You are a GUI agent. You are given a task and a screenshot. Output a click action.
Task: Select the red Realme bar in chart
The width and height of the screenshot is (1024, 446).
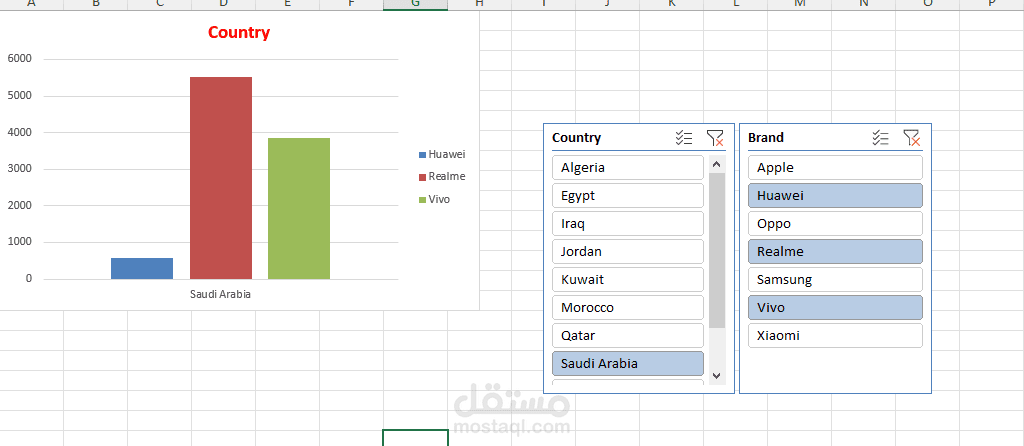(221, 178)
